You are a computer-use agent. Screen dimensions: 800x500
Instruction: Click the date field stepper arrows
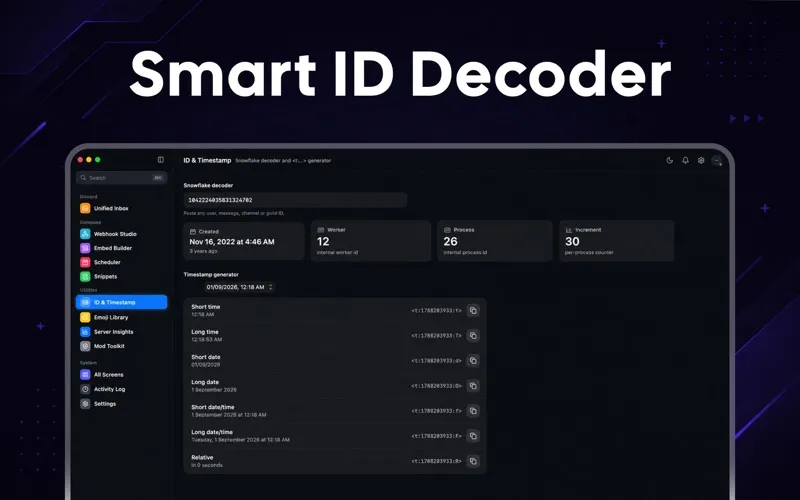click(x=270, y=287)
